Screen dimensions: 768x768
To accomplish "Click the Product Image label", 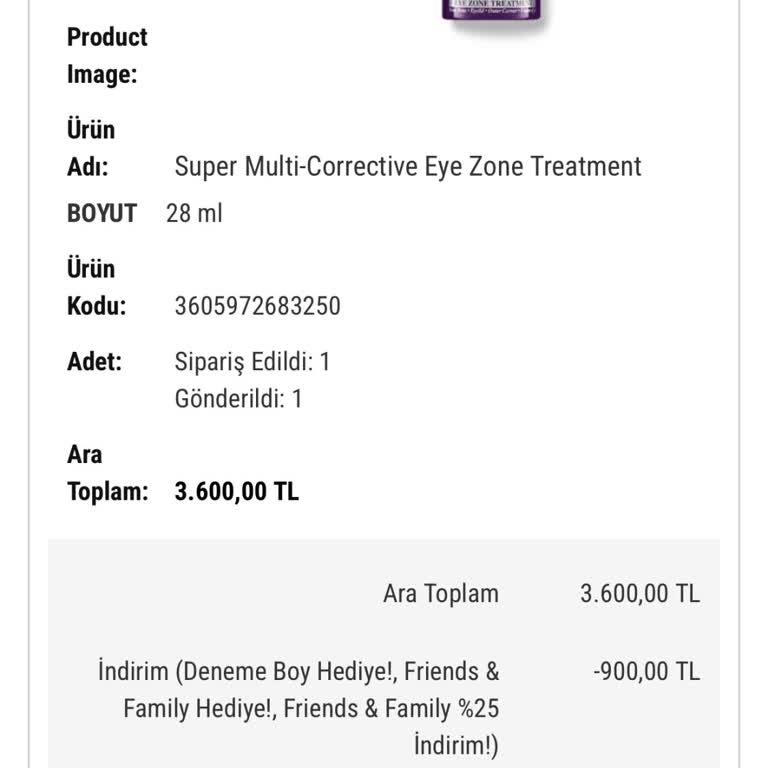I will pos(106,55).
